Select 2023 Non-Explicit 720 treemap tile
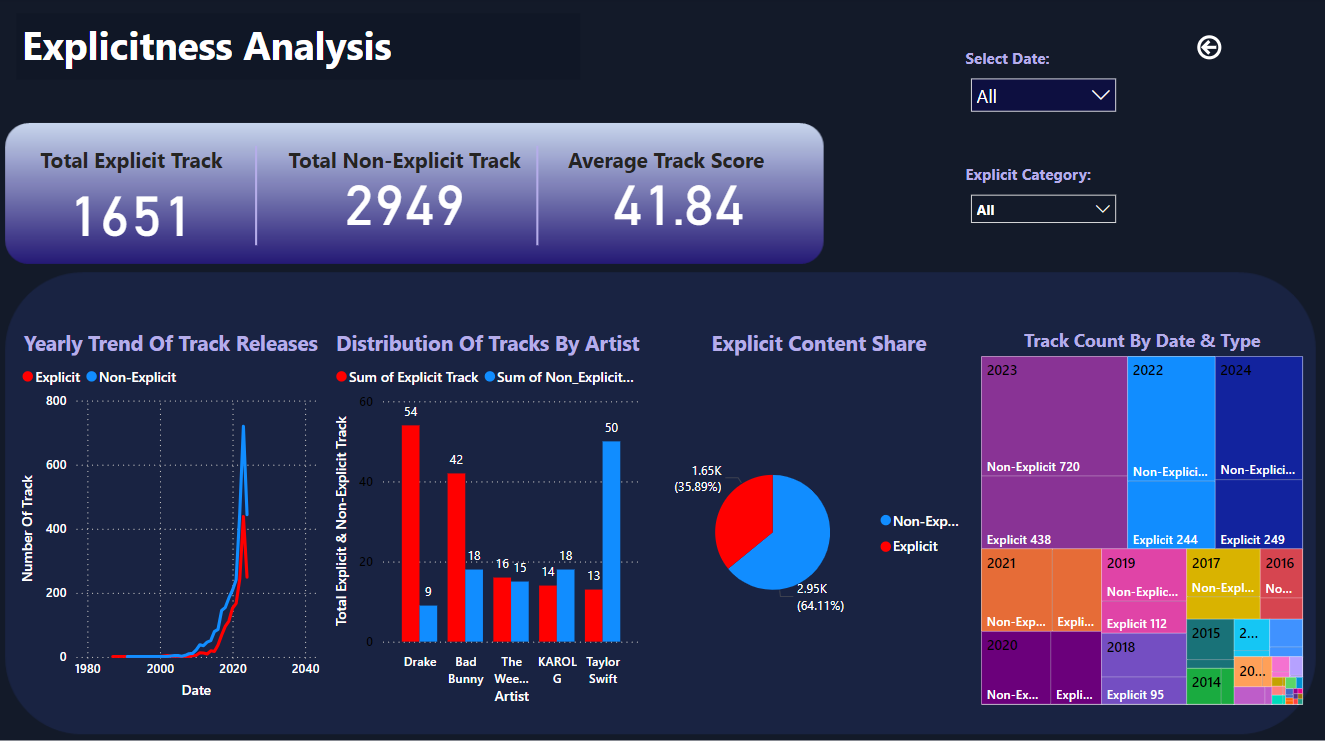This screenshot has height=742, width=1325. point(1053,420)
